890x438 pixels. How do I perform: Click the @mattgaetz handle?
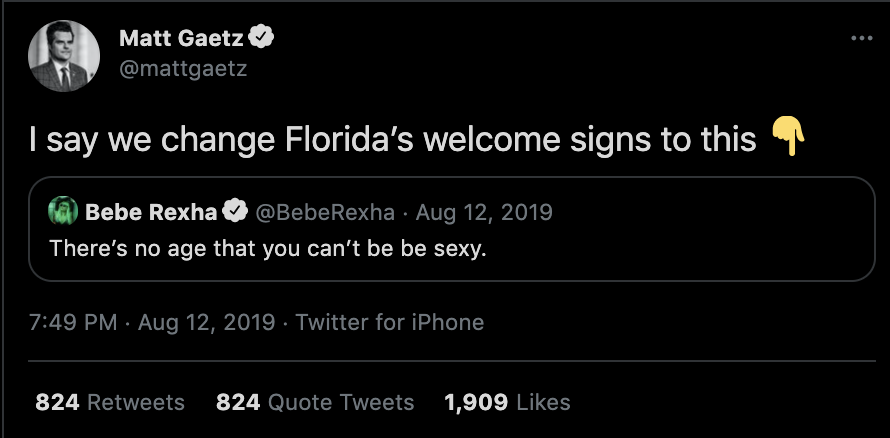pyautogui.click(x=182, y=68)
